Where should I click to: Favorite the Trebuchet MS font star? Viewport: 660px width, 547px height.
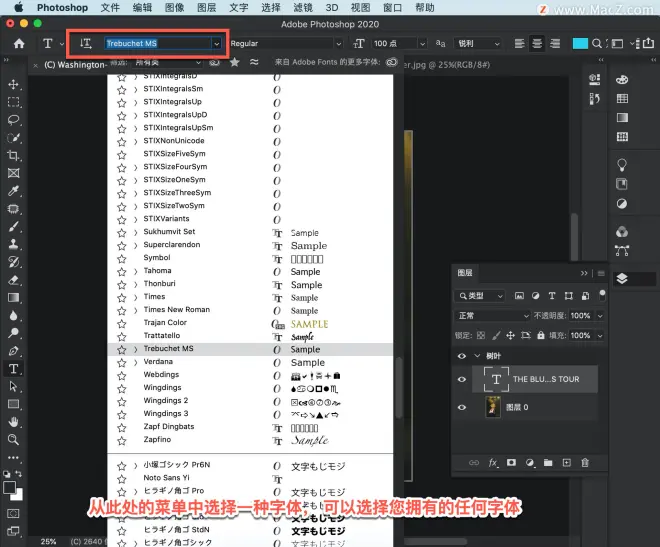pos(122,349)
